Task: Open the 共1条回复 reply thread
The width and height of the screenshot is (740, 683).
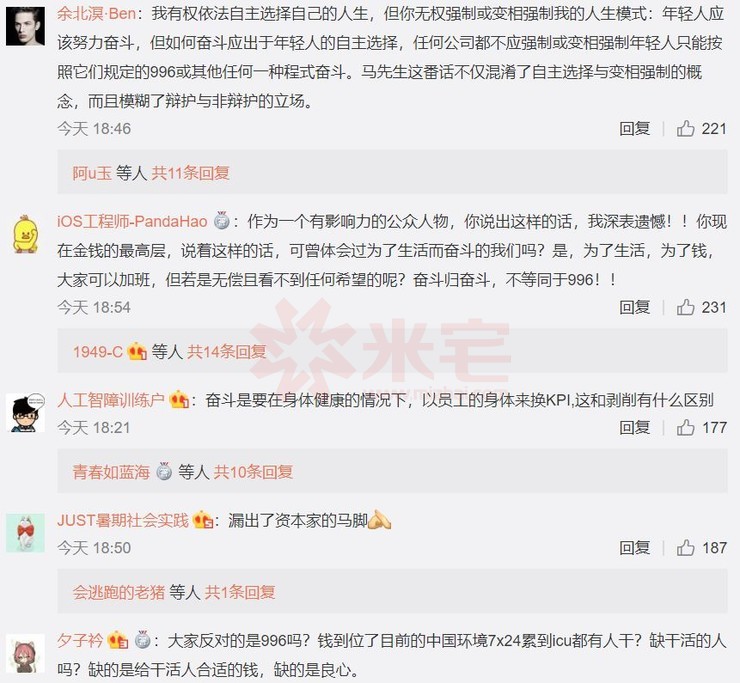Action: coord(240,592)
